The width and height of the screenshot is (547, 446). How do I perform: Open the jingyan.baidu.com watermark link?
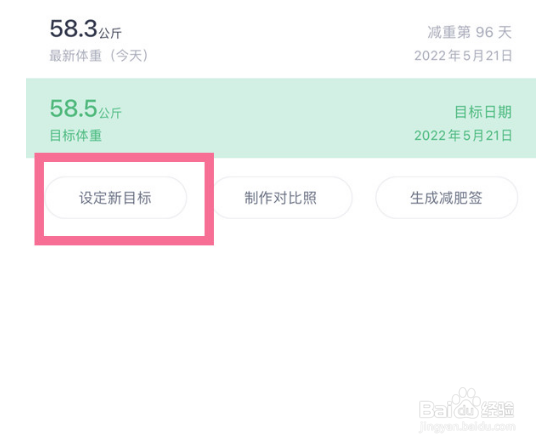point(467,426)
